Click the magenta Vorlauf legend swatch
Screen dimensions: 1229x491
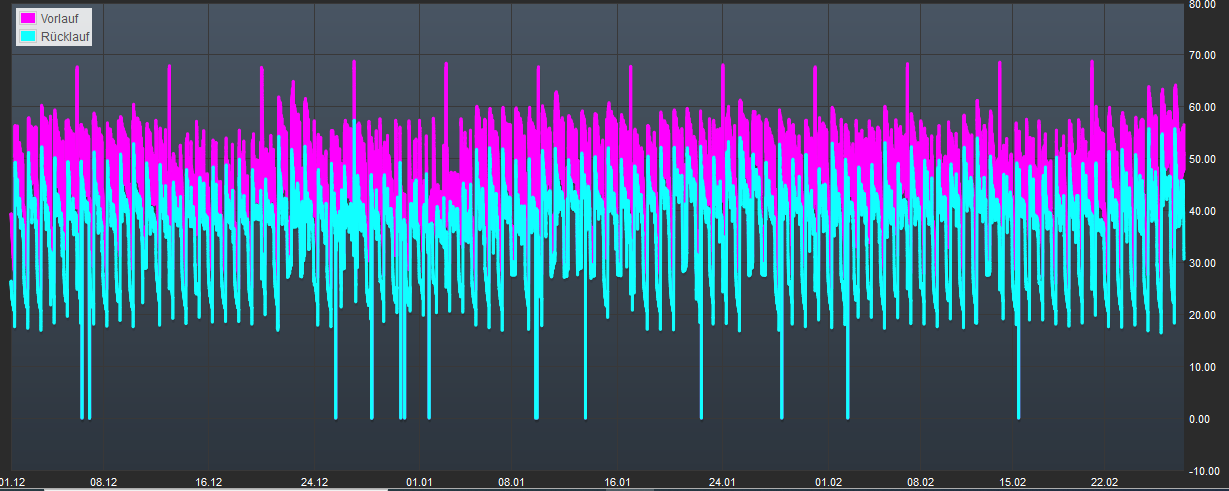click(x=27, y=19)
